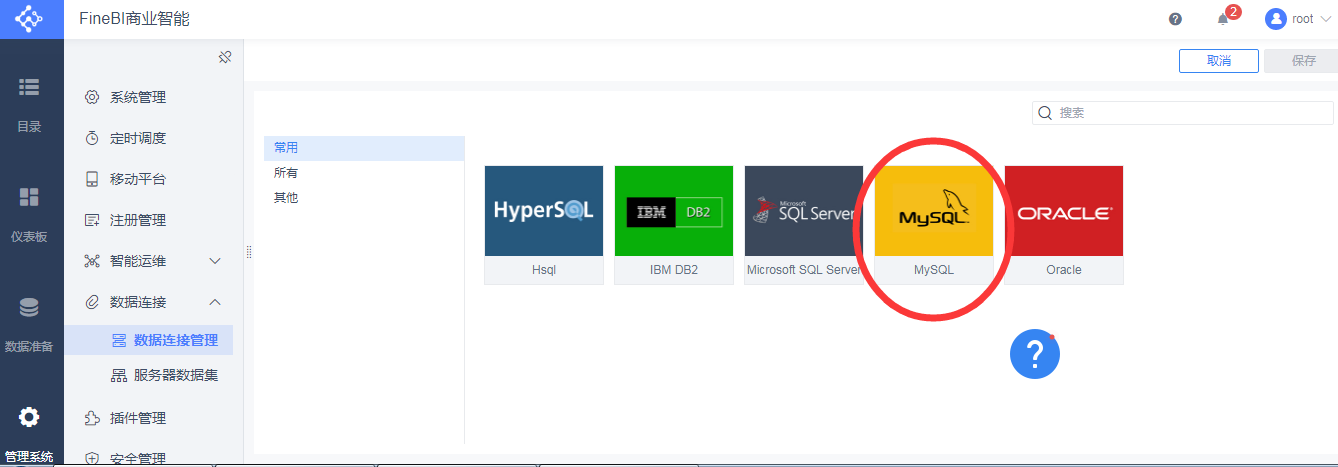Viewport: 1338px width, 467px height.
Task: Click the root user avatar icon
Action: point(1276,19)
